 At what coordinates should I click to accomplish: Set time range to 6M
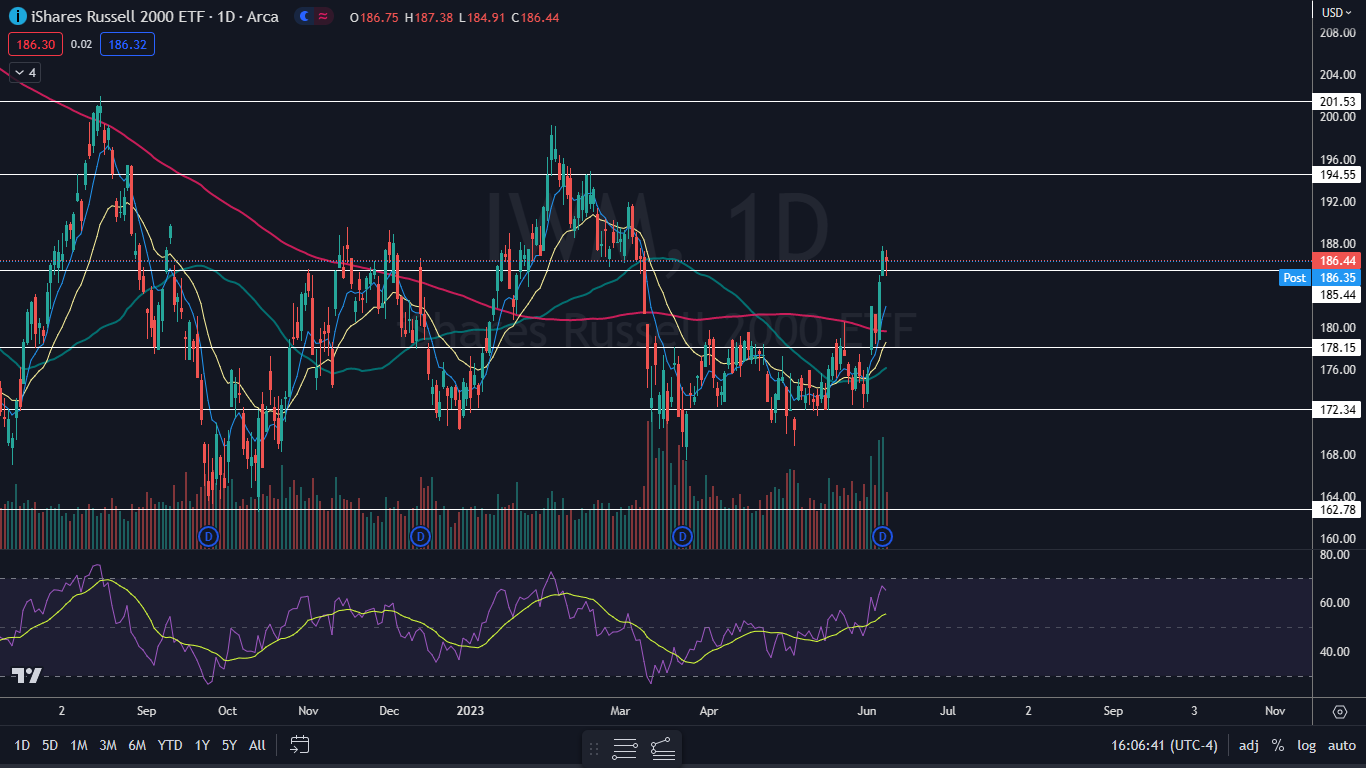click(138, 745)
